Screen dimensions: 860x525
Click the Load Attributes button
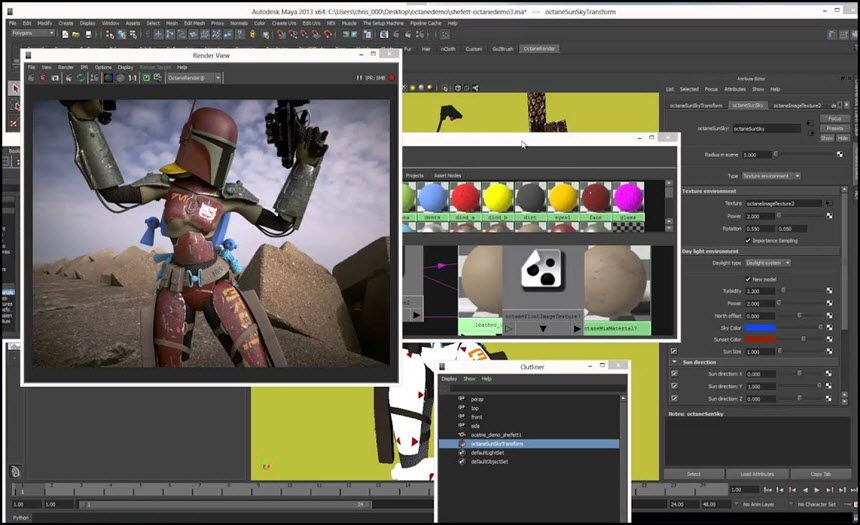pyautogui.click(x=757, y=474)
